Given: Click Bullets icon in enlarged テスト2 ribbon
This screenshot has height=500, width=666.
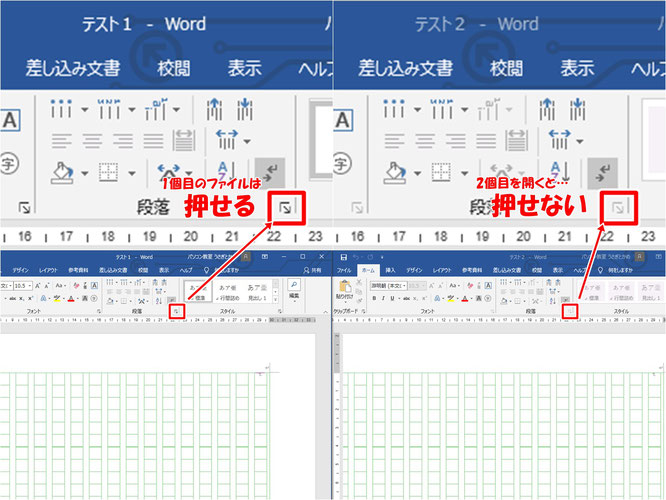Looking at the screenshot, I should (x=394, y=109).
